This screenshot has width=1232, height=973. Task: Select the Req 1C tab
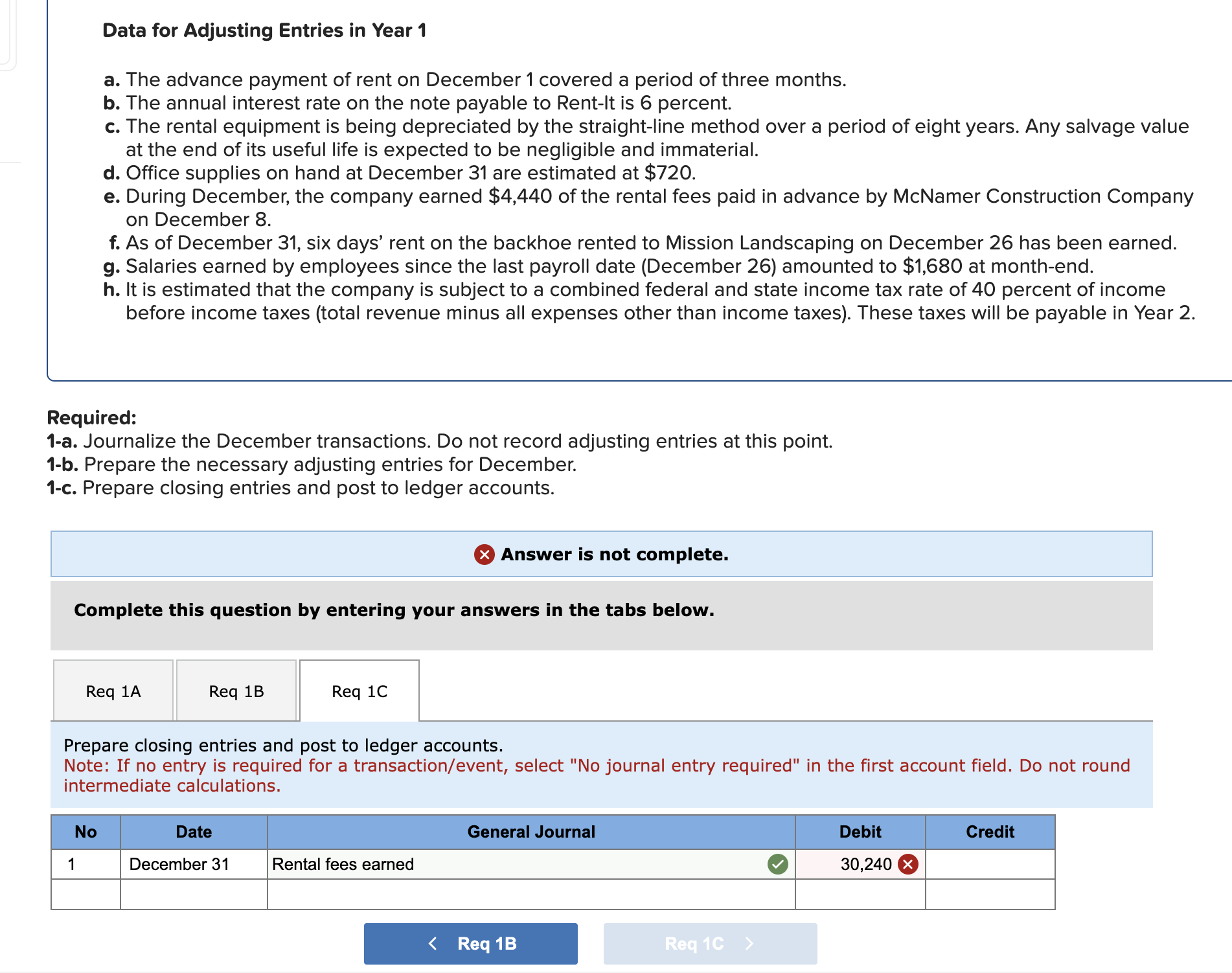pyautogui.click(x=359, y=691)
